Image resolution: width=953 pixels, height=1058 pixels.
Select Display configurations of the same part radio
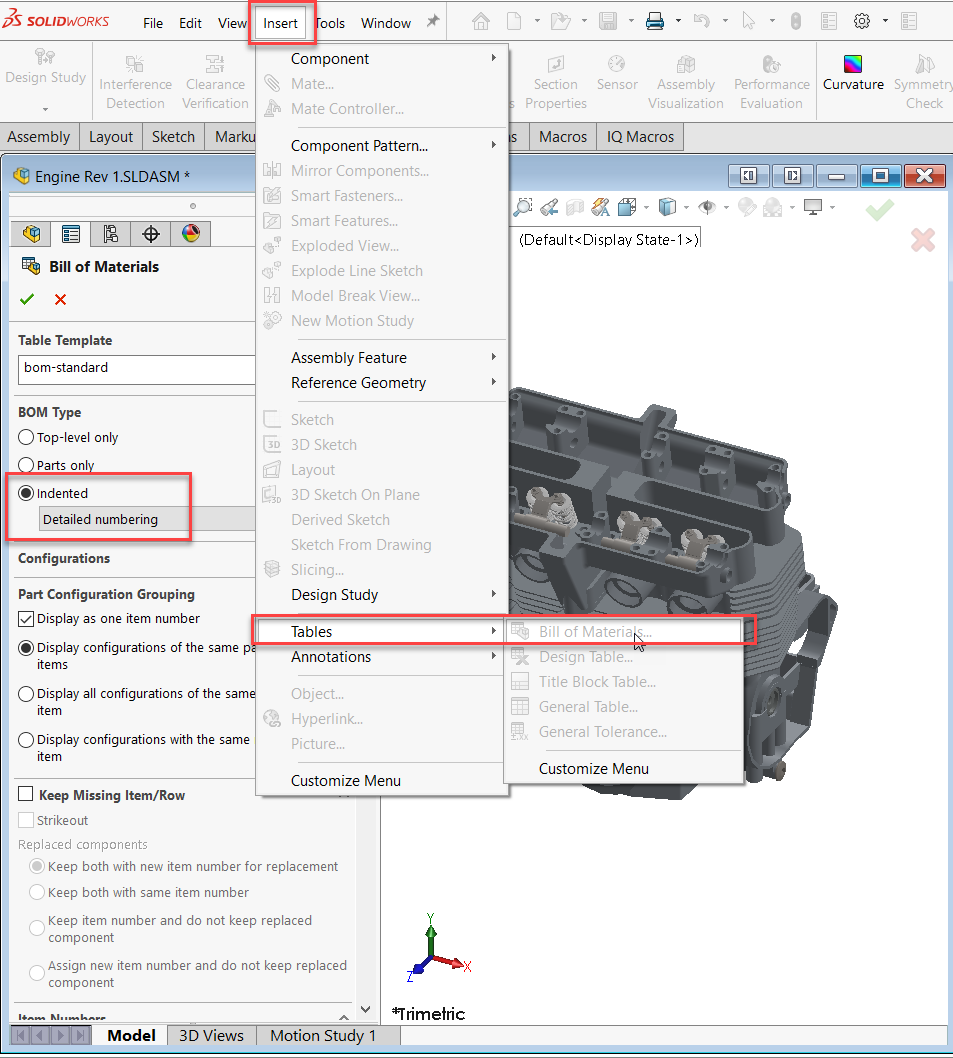pyautogui.click(x=26, y=648)
